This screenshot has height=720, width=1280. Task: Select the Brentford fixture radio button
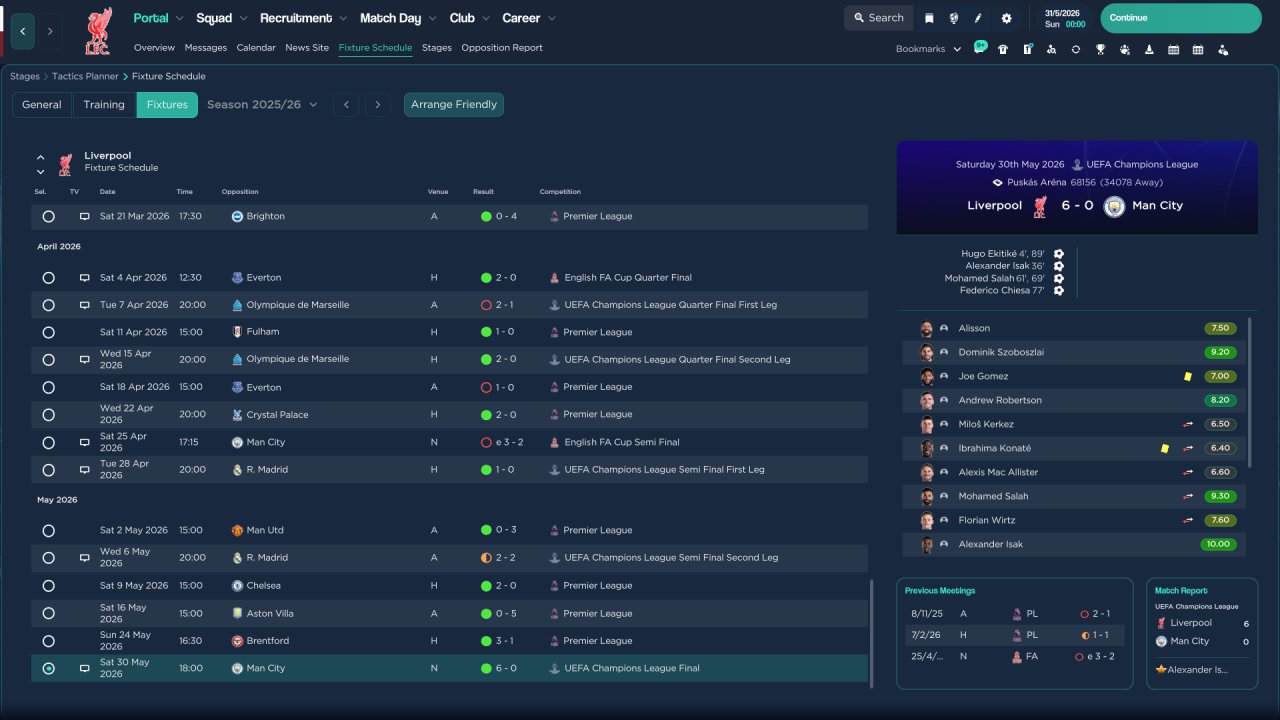click(x=48, y=641)
